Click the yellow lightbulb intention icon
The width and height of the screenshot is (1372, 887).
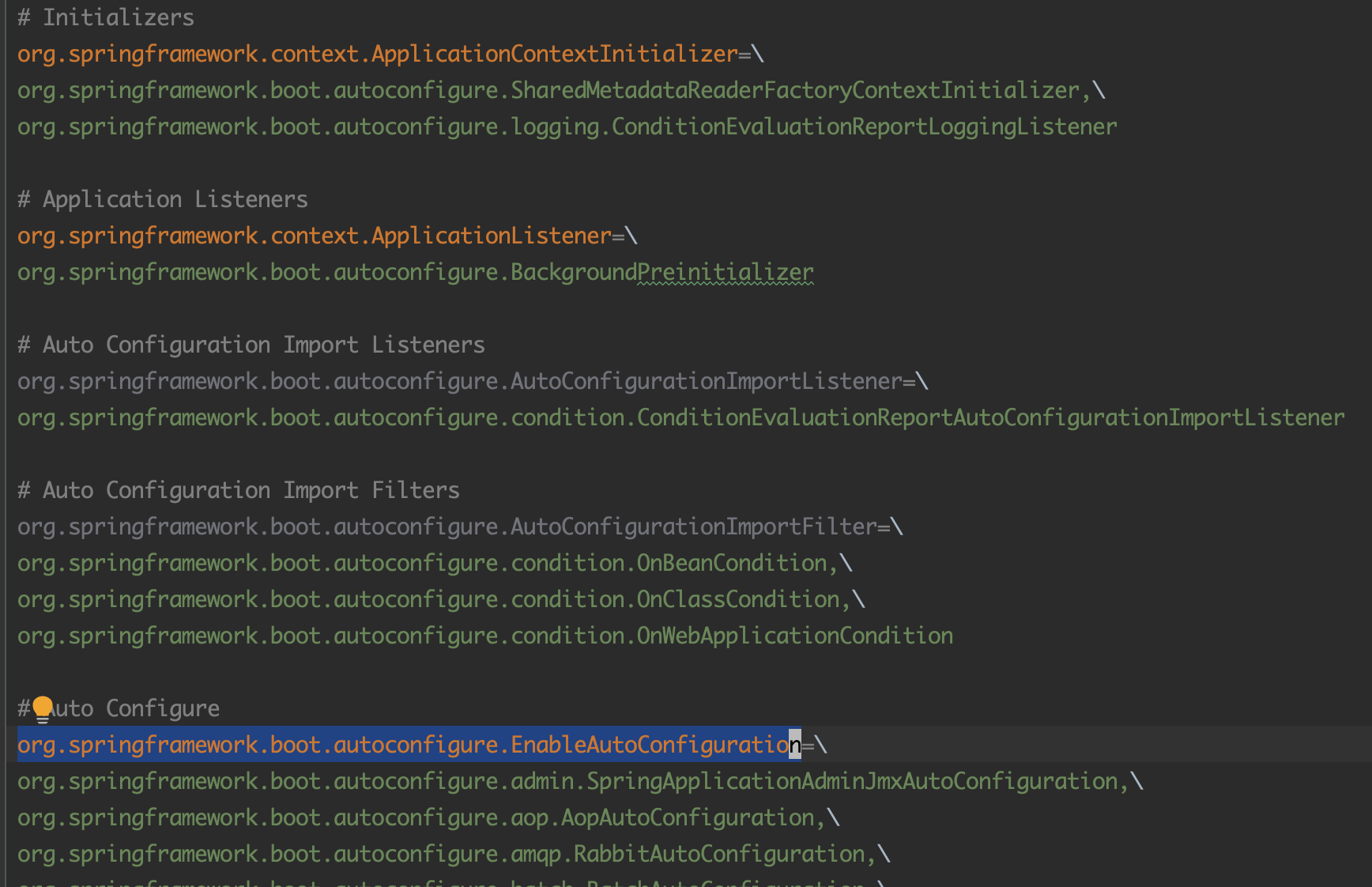click(x=43, y=710)
